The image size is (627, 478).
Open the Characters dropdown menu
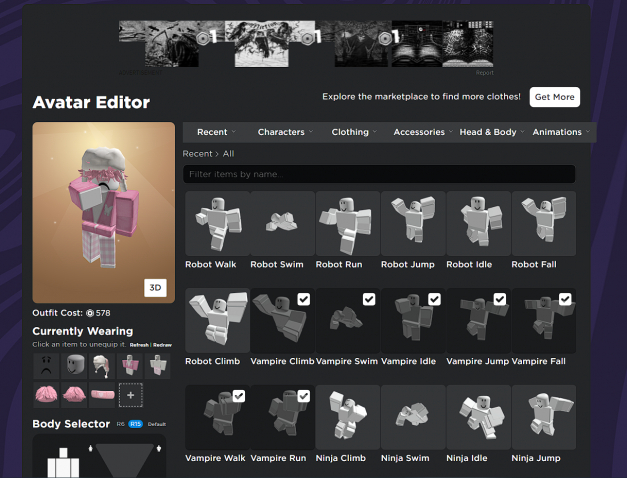(x=282, y=132)
